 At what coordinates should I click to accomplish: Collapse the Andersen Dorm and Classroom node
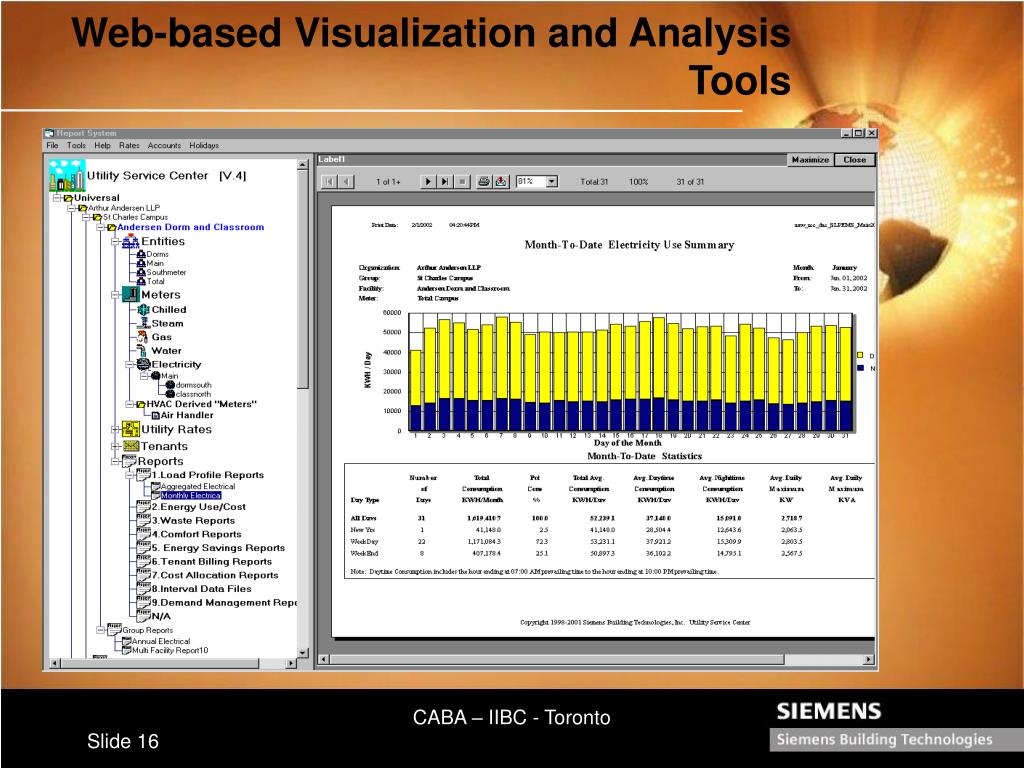(x=101, y=227)
